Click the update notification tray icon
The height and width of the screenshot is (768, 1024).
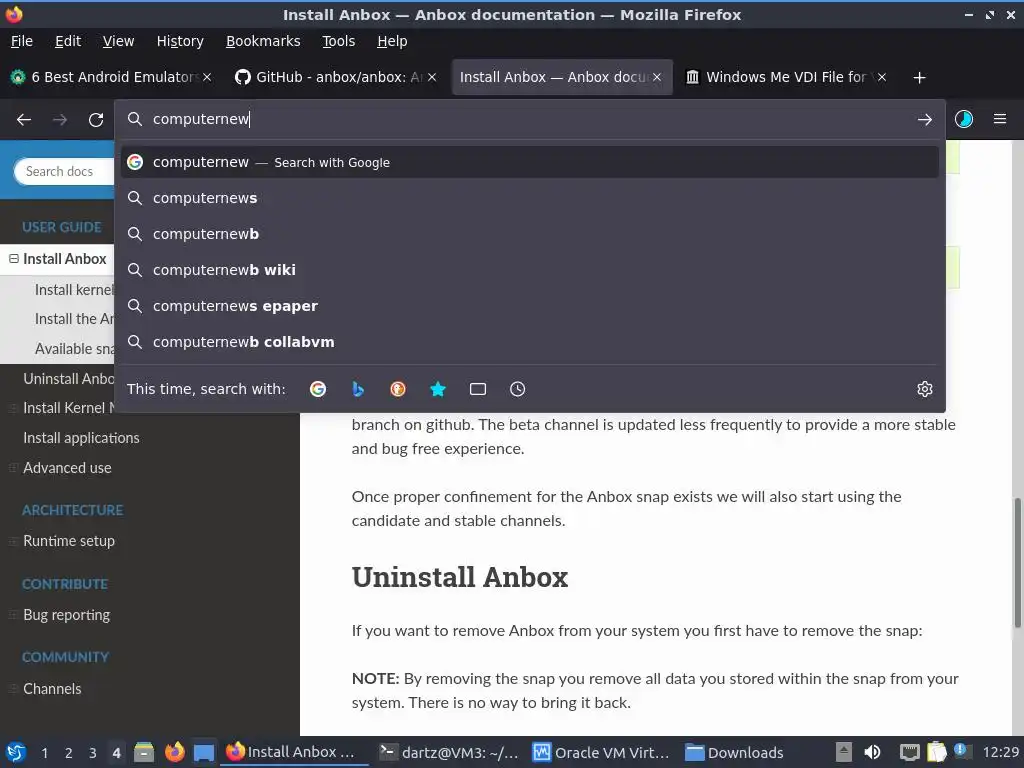coord(961,750)
